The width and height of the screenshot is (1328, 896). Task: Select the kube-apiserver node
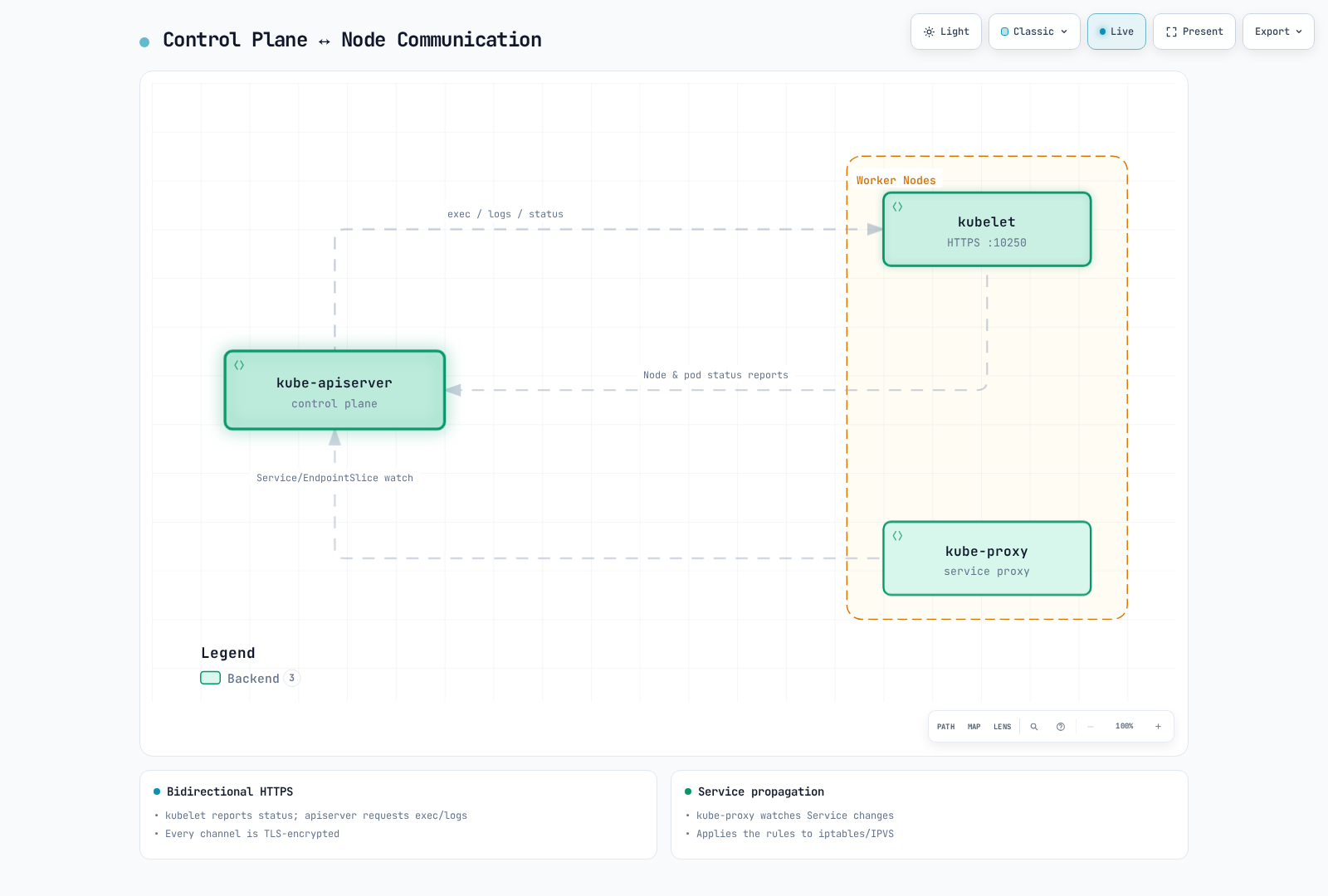tap(334, 390)
